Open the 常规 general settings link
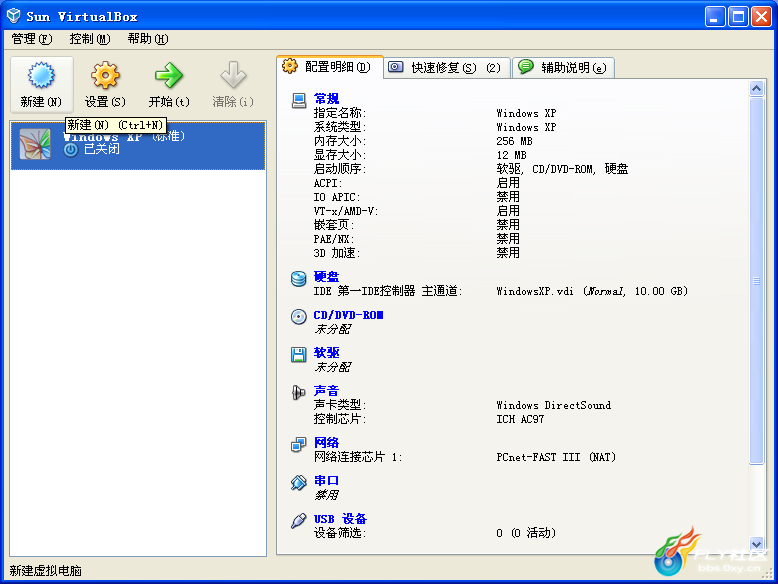The image size is (778, 584). (x=326, y=99)
